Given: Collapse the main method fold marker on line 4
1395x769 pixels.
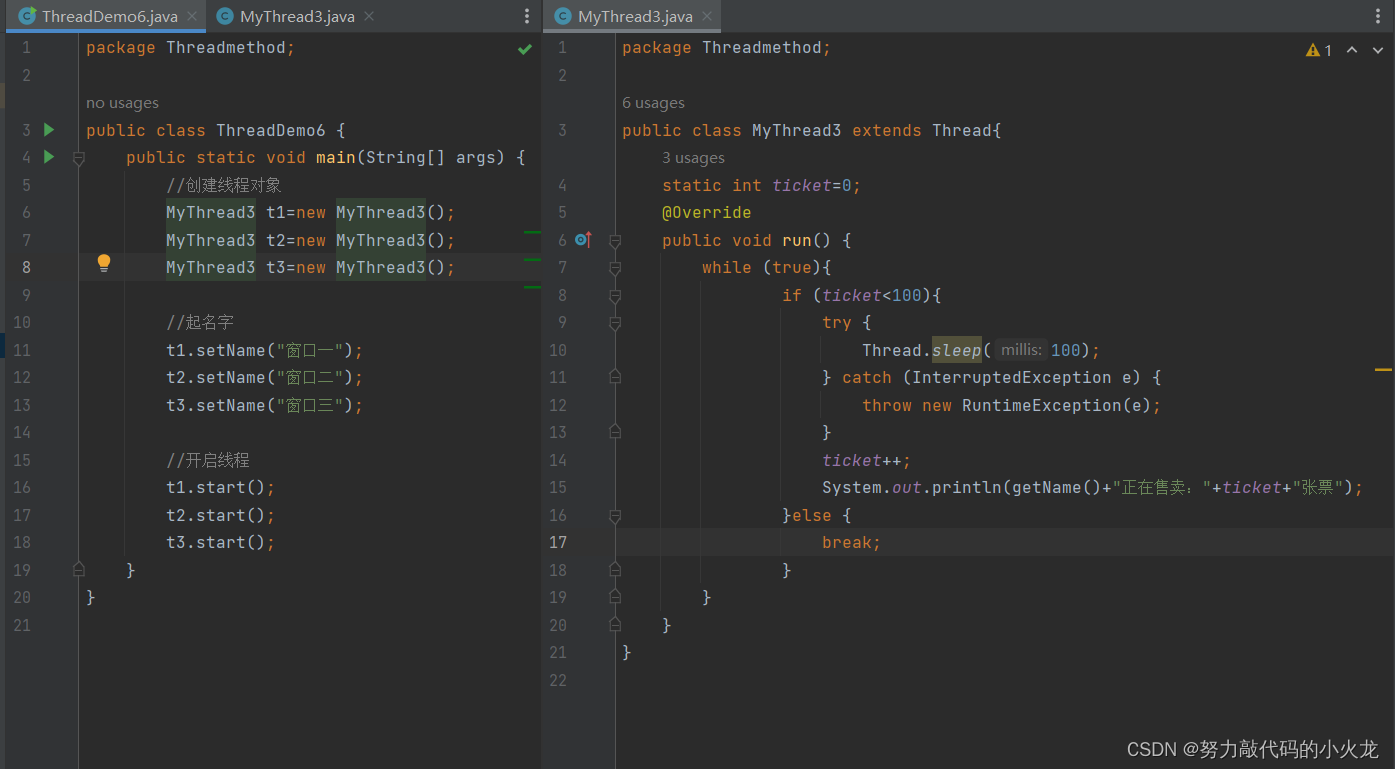Looking at the screenshot, I should [79, 158].
